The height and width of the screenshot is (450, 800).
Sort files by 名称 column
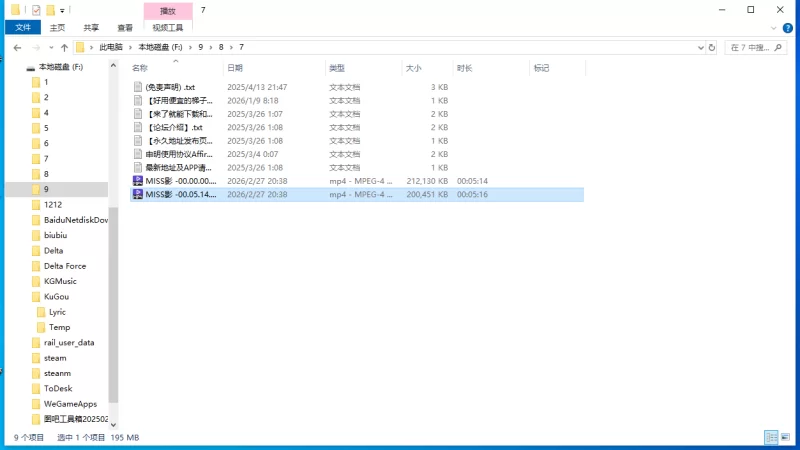click(x=140, y=68)
